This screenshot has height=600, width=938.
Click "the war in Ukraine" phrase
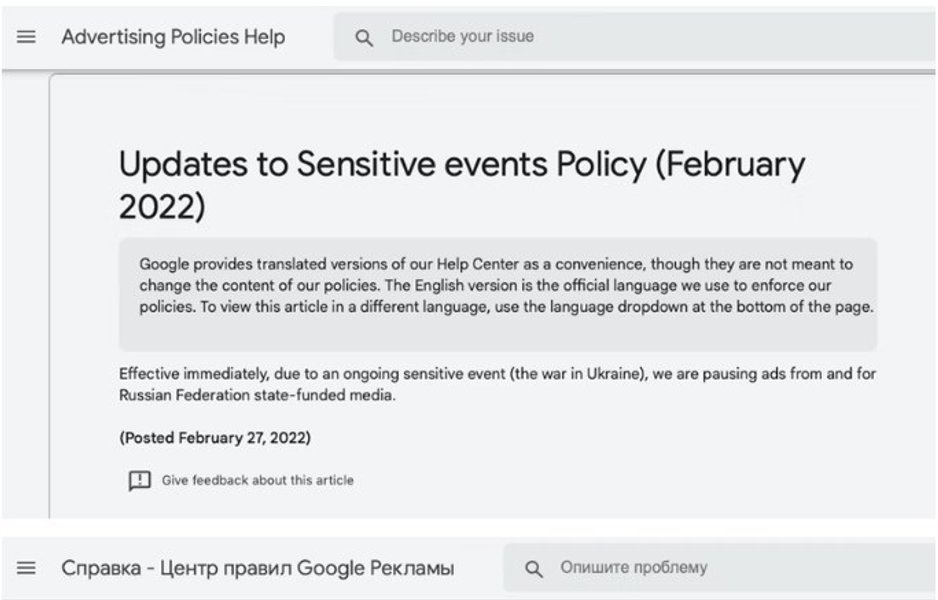click(x=577, y=374)
